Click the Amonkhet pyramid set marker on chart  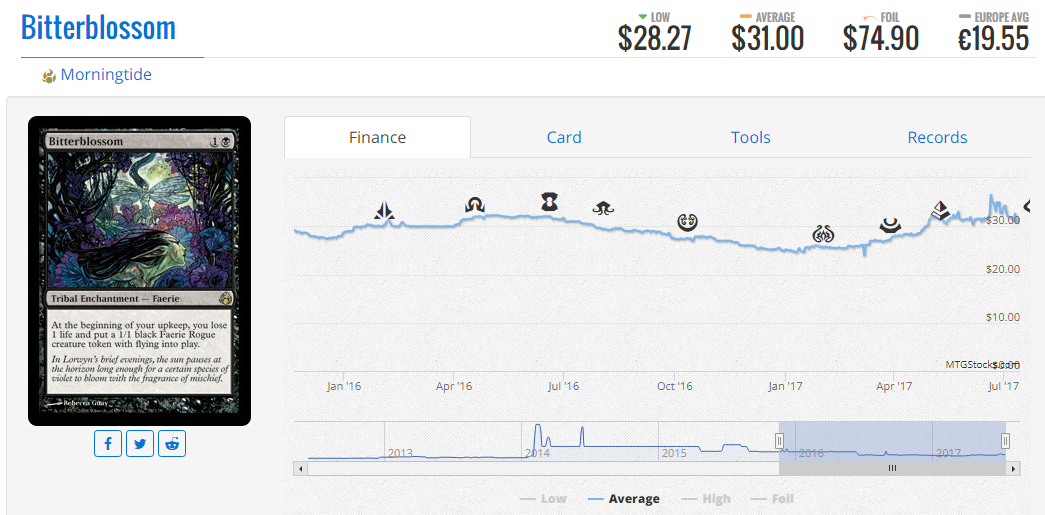pos(939,209)
